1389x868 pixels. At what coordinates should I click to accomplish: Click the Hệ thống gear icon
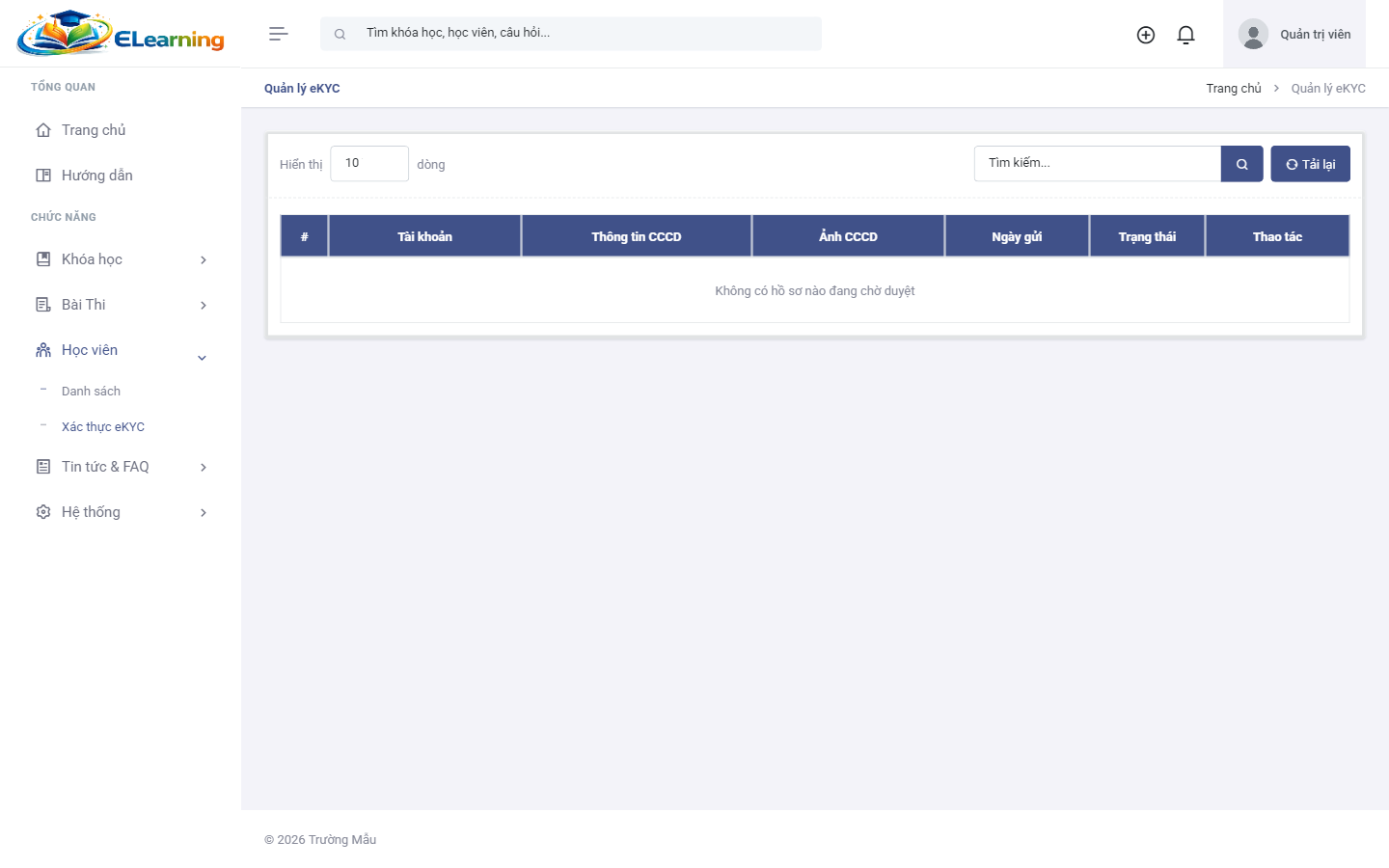pyautogui.click(x=43, y=512)
